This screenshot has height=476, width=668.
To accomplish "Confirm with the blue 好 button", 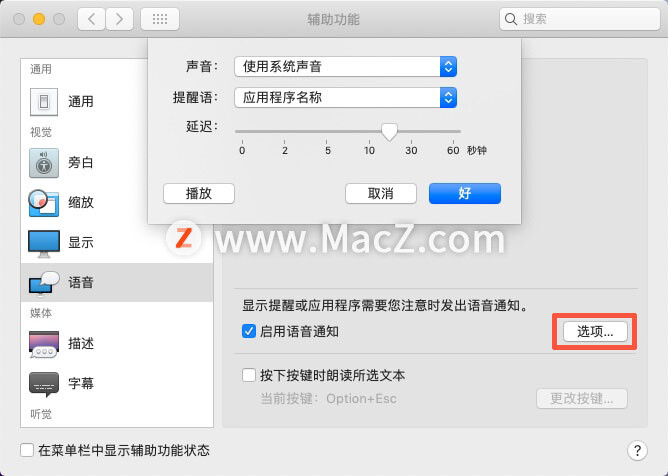I will [x=465, y=193].
